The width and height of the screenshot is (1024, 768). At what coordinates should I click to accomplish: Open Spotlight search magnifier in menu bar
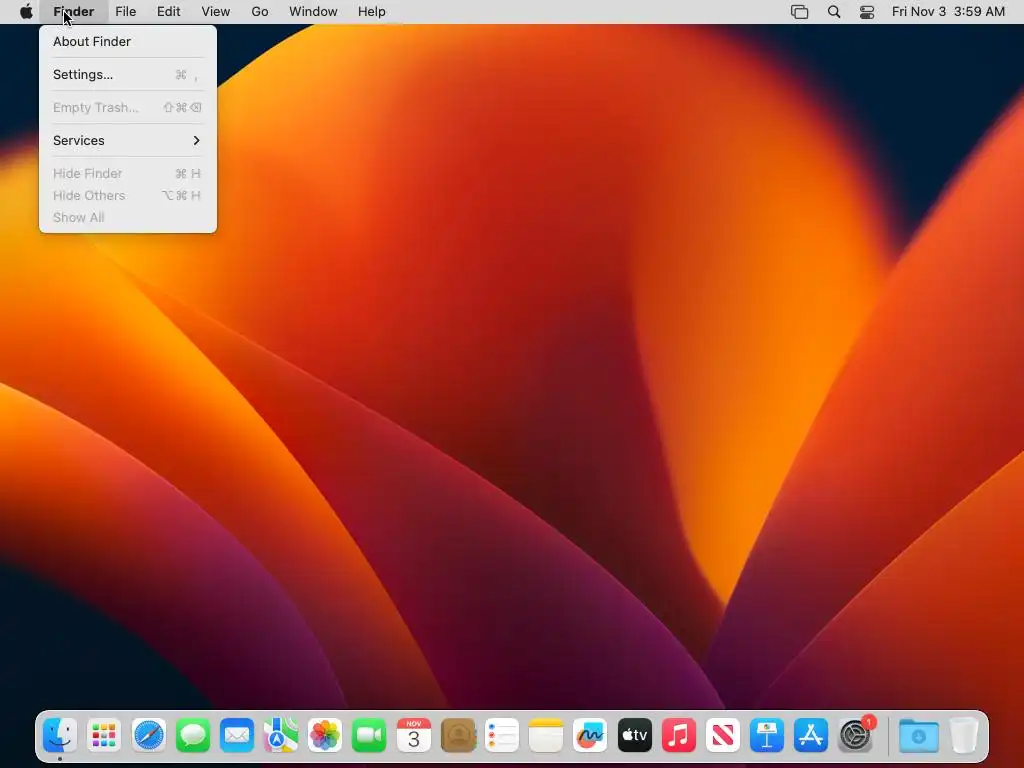[x=834, y=12]
